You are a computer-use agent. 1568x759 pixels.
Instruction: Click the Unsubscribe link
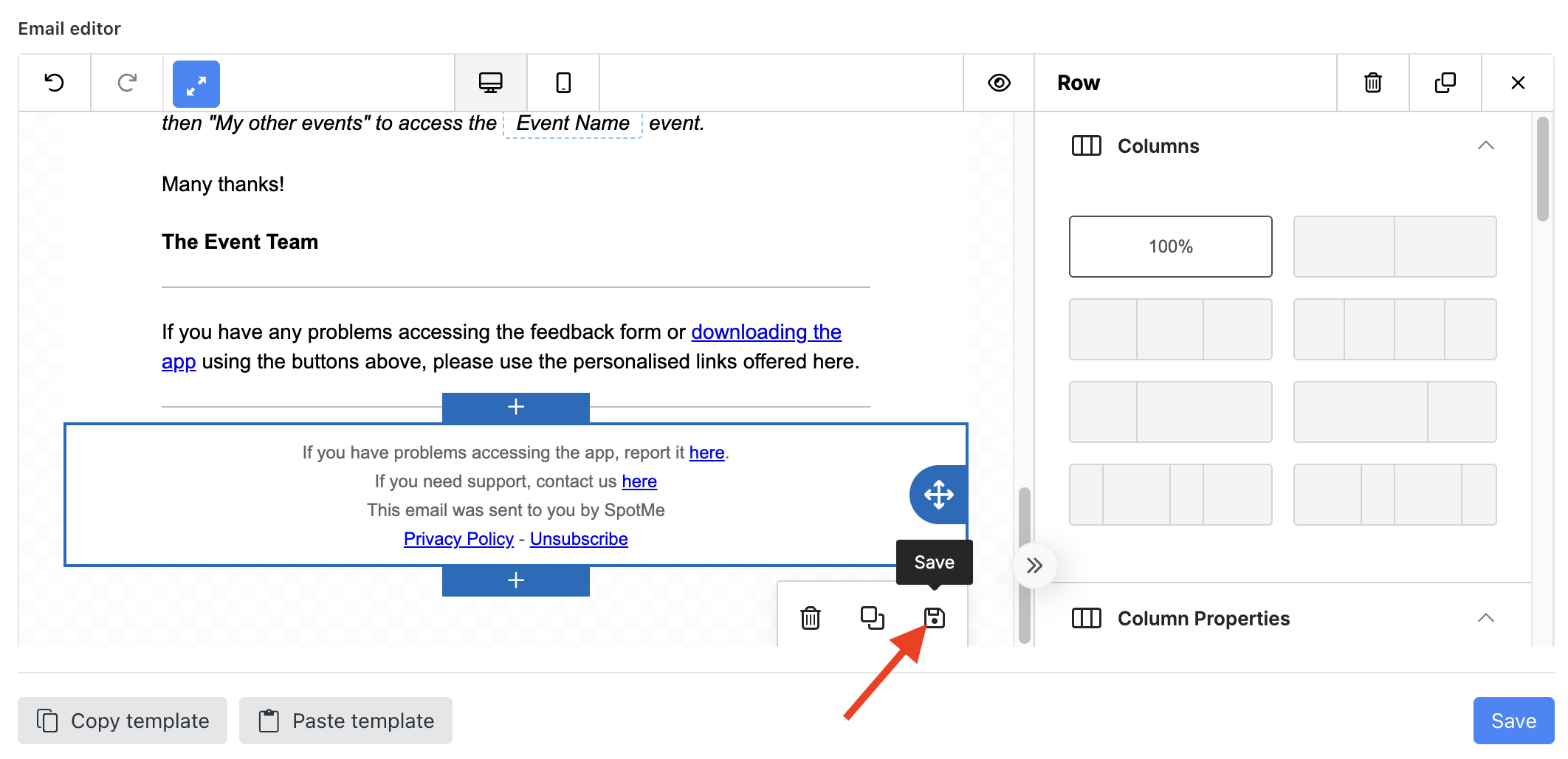coord(579,539)
